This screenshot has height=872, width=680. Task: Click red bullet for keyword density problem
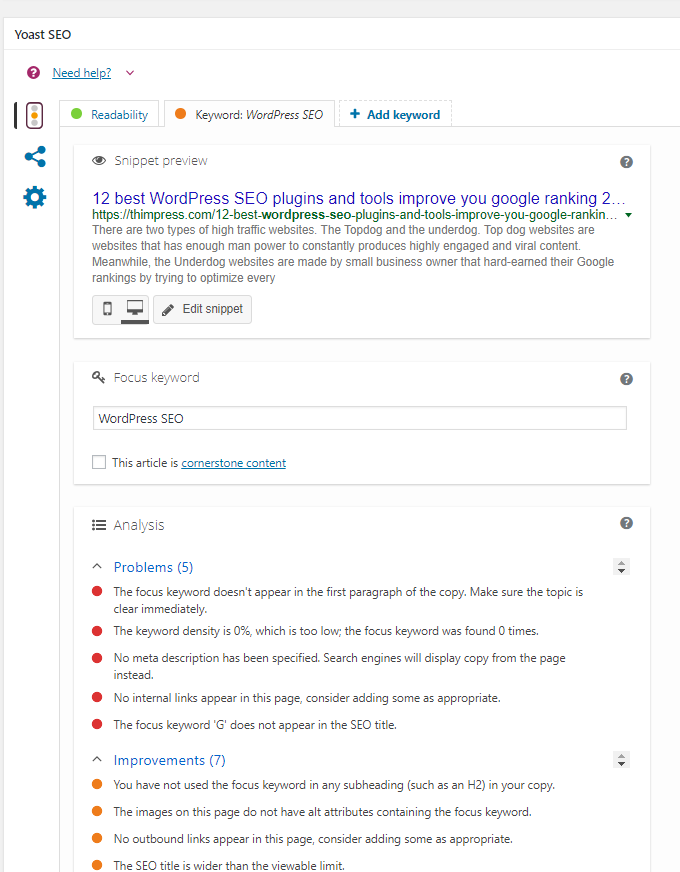click(x=97, y=631)
